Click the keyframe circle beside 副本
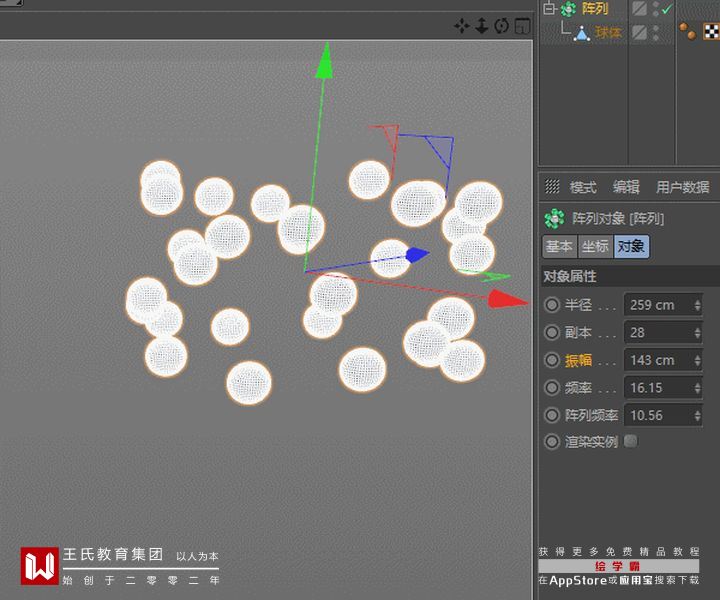The width and height of the screenshot is (720, 600). click(x=551, y=332)
